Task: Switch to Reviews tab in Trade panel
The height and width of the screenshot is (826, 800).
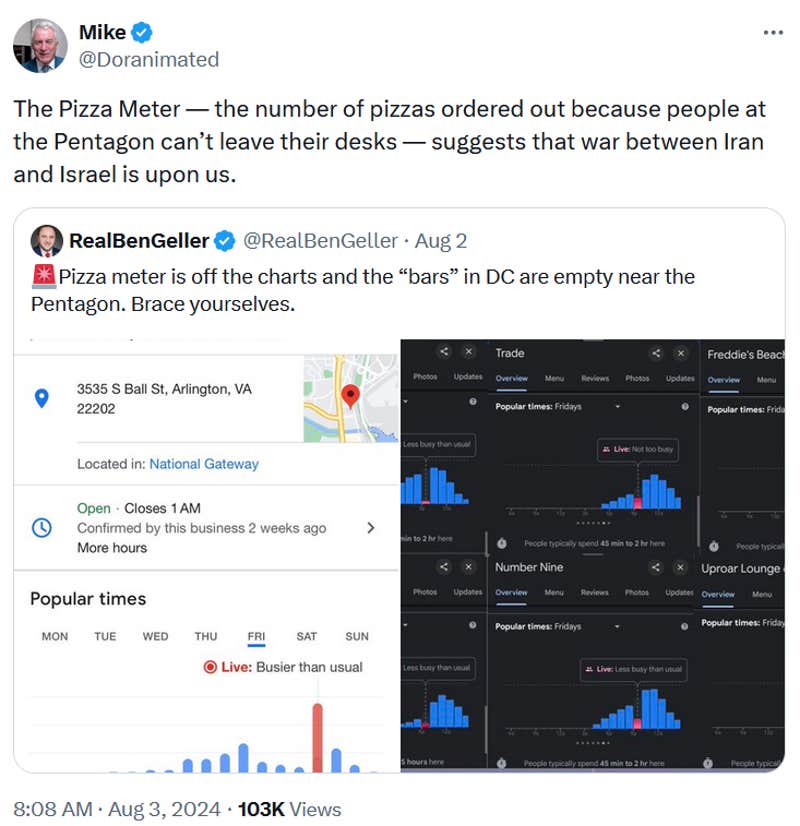Action: (595, 378)
